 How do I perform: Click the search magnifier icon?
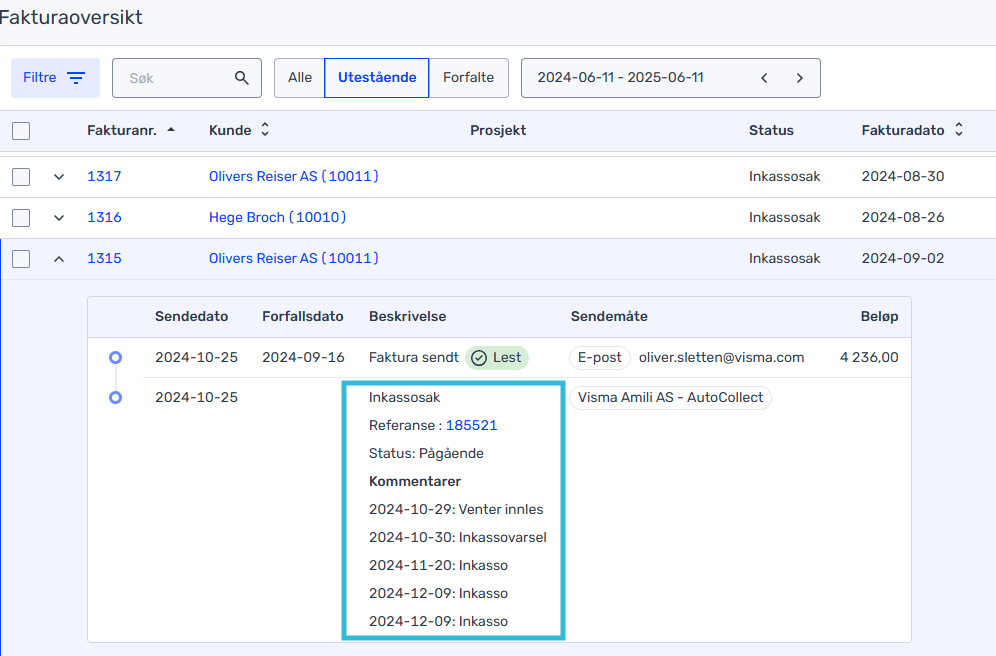click(x=241, y=78)
